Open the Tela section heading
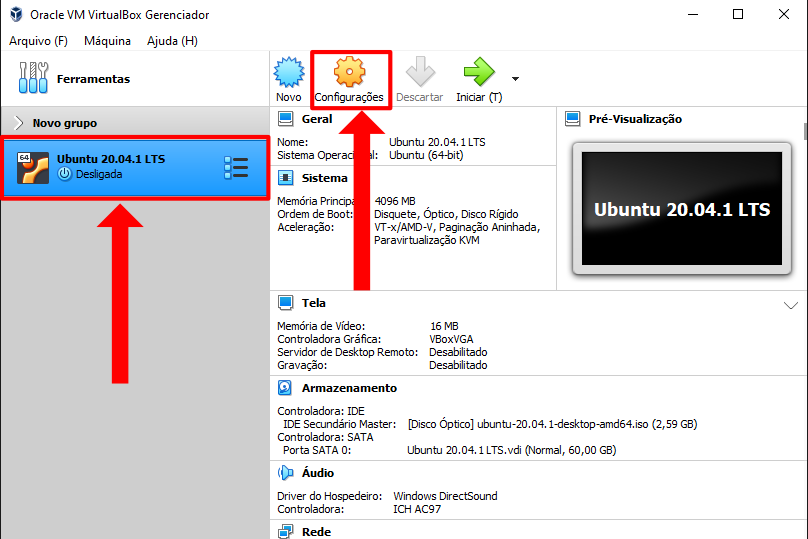 click(x=313, y=303)
